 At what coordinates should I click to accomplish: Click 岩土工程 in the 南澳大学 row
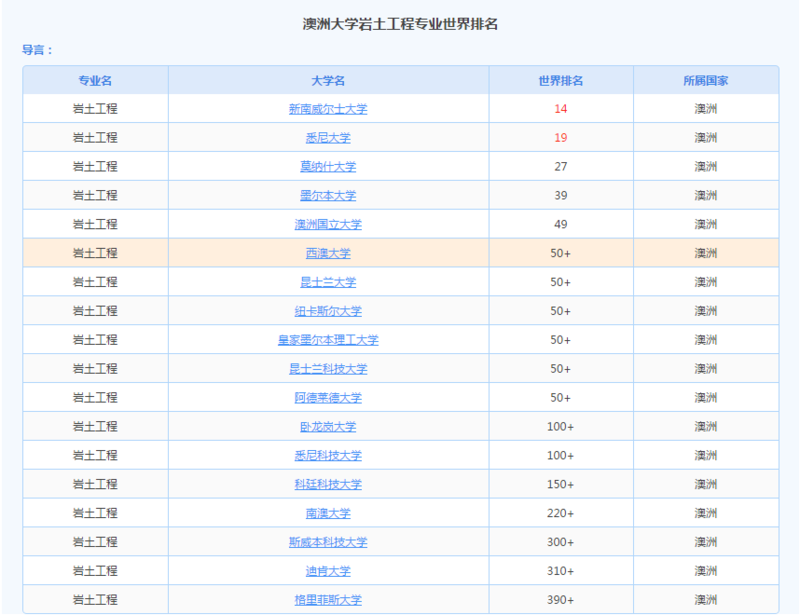click(95, 513)
